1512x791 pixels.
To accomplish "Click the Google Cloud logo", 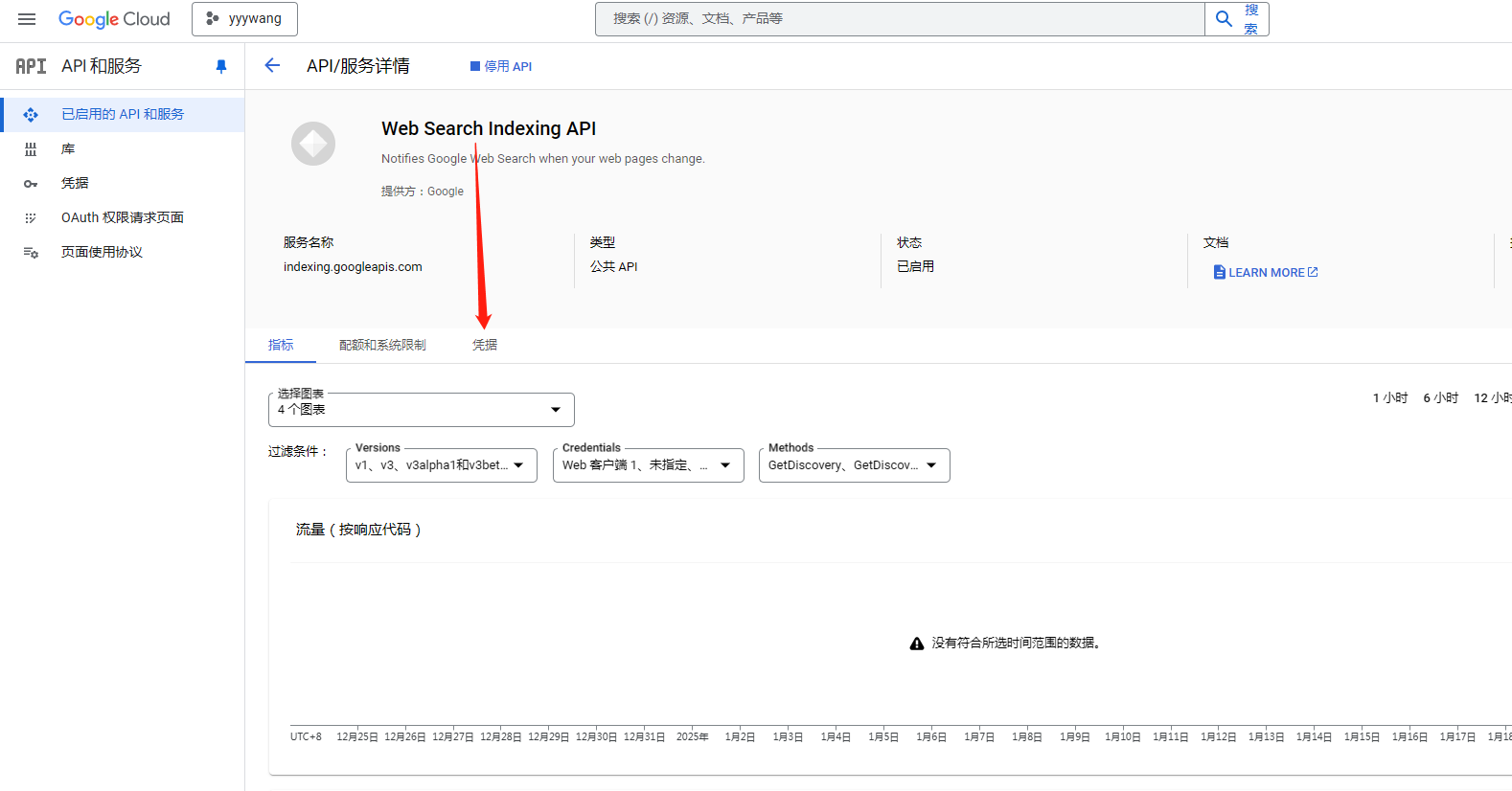I will pos(114,19).
